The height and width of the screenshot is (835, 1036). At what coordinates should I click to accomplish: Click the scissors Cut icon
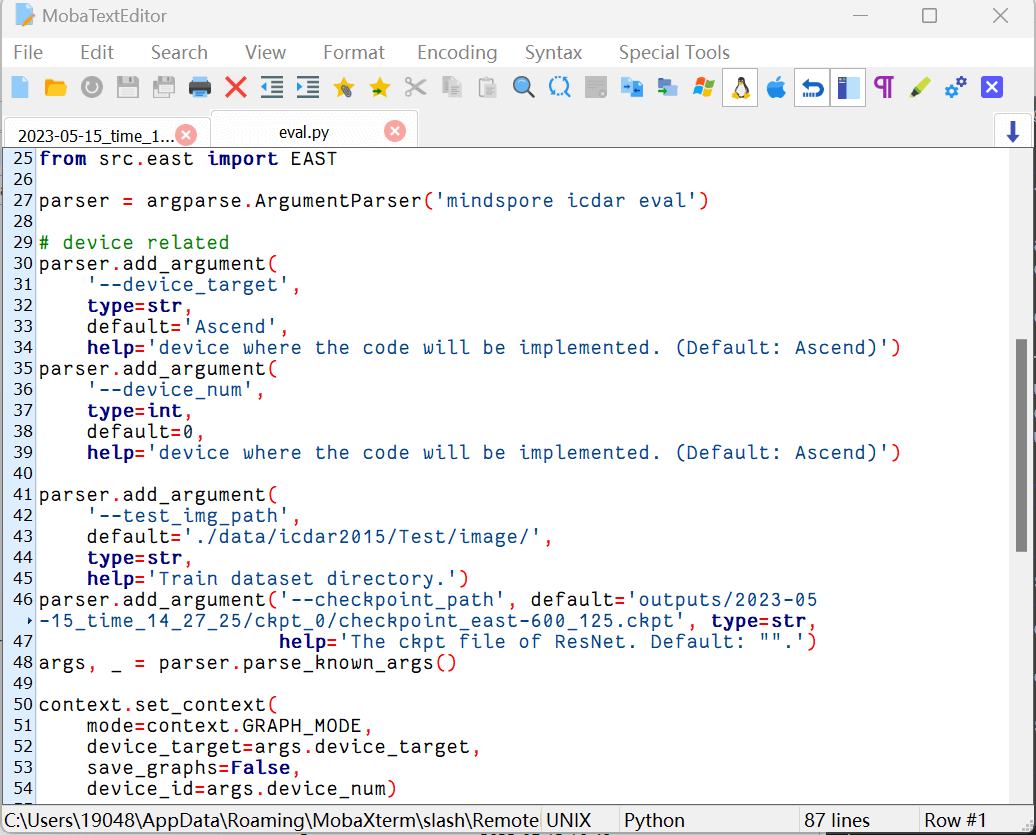(416, 87)
